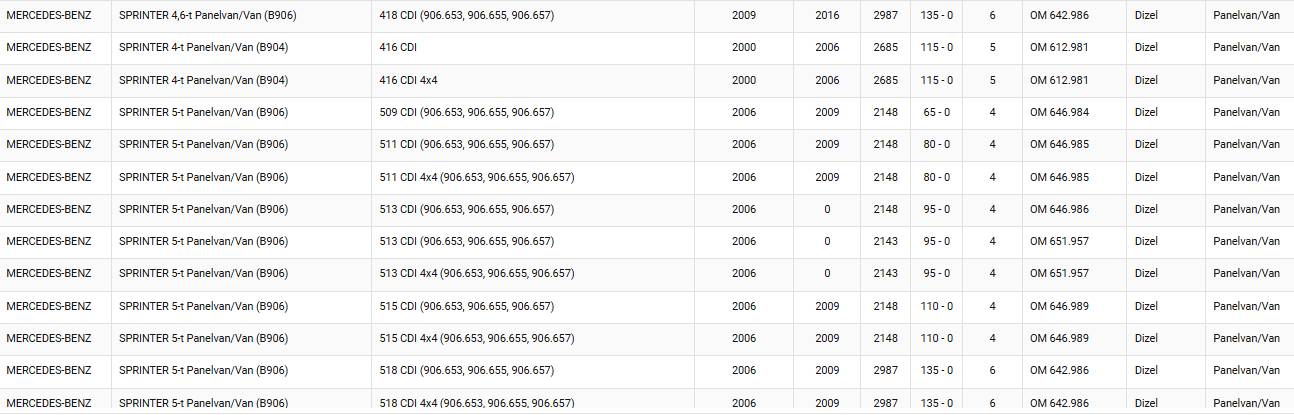Click the 416 CDI non-4x4 model cell
Viewport: 1294px width, 415px height.
click(x=399, y=48)
